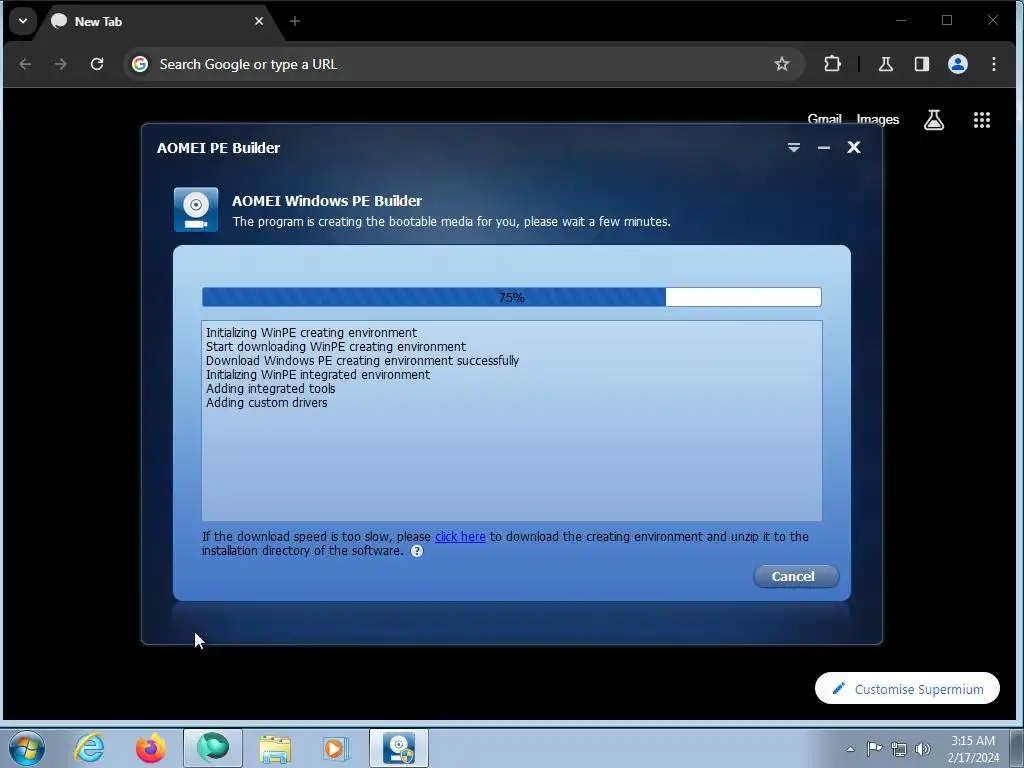This screenshot has width=1024, height=768.
Task: Close the New Tab tab
Action: coord(259,22)
